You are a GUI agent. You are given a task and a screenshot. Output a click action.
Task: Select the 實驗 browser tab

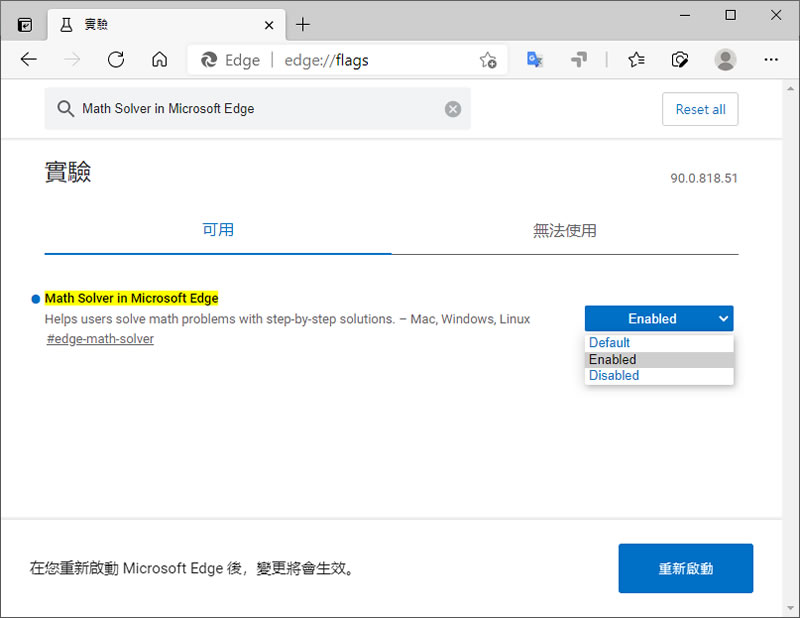pyautogui.click(x=166, y=24)
